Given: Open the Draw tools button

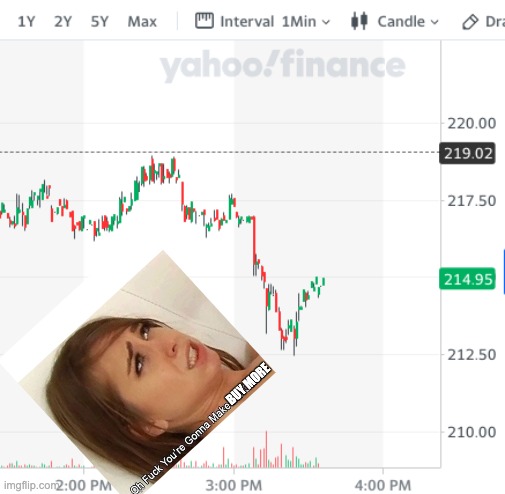Looking at the screenshot, I should [x=483, y=22].
